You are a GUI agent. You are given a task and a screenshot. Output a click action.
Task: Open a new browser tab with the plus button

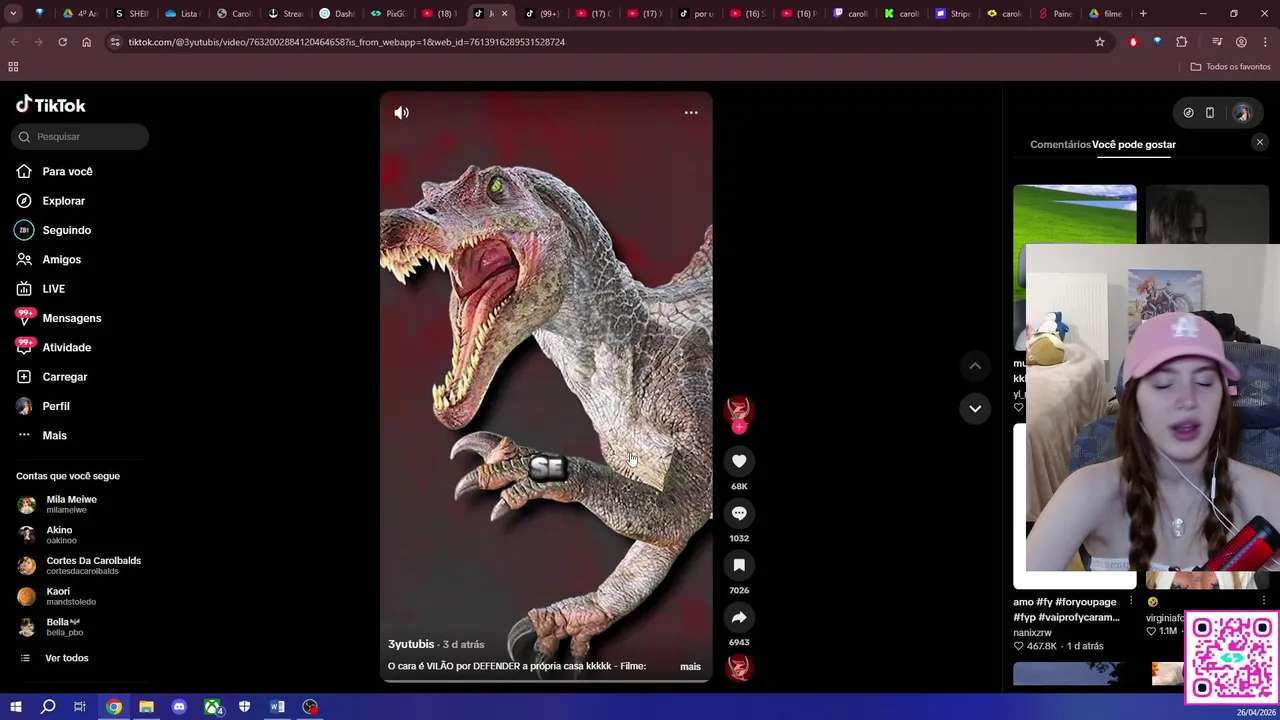[1143, 14]
